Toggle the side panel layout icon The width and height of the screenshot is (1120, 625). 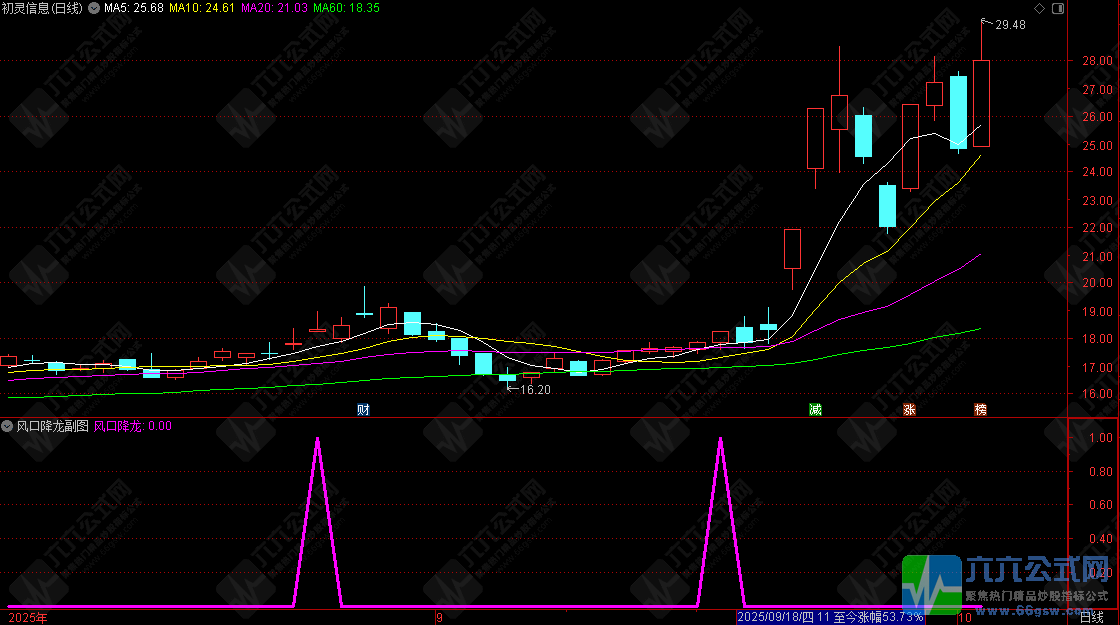[x=1058, y=9]
